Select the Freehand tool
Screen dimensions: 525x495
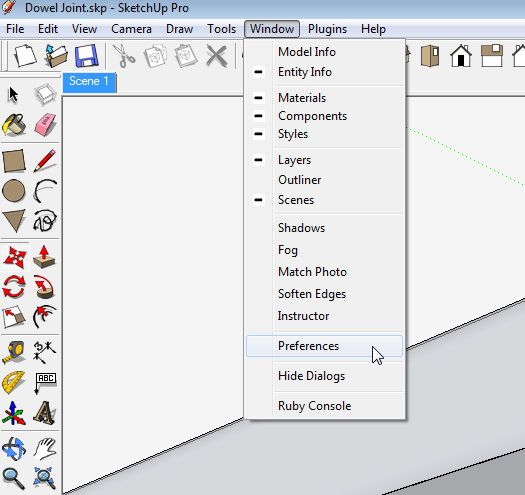coord(45,221)
